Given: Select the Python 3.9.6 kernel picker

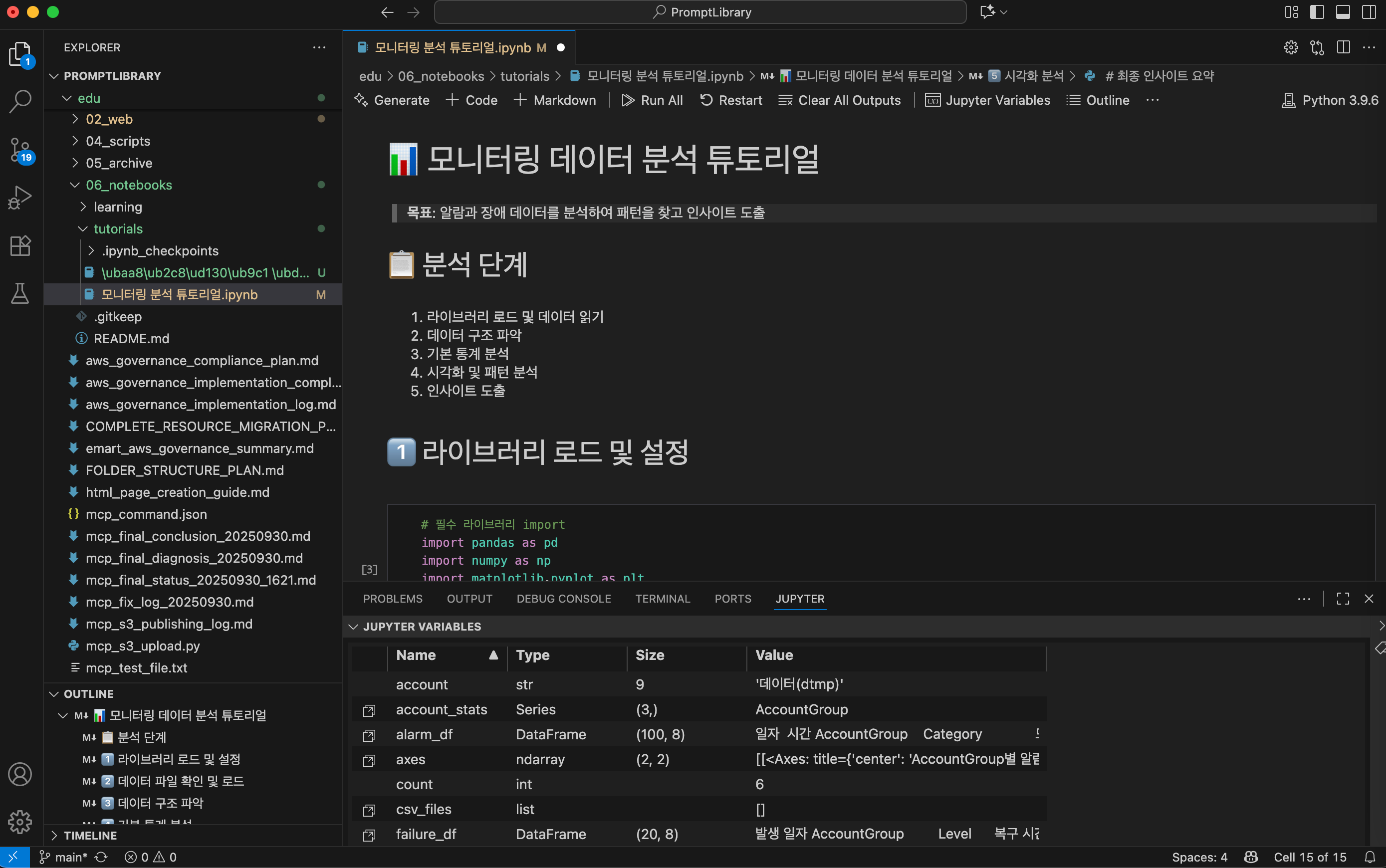Looking at the screenshot, I should [x=1330, y=100].
